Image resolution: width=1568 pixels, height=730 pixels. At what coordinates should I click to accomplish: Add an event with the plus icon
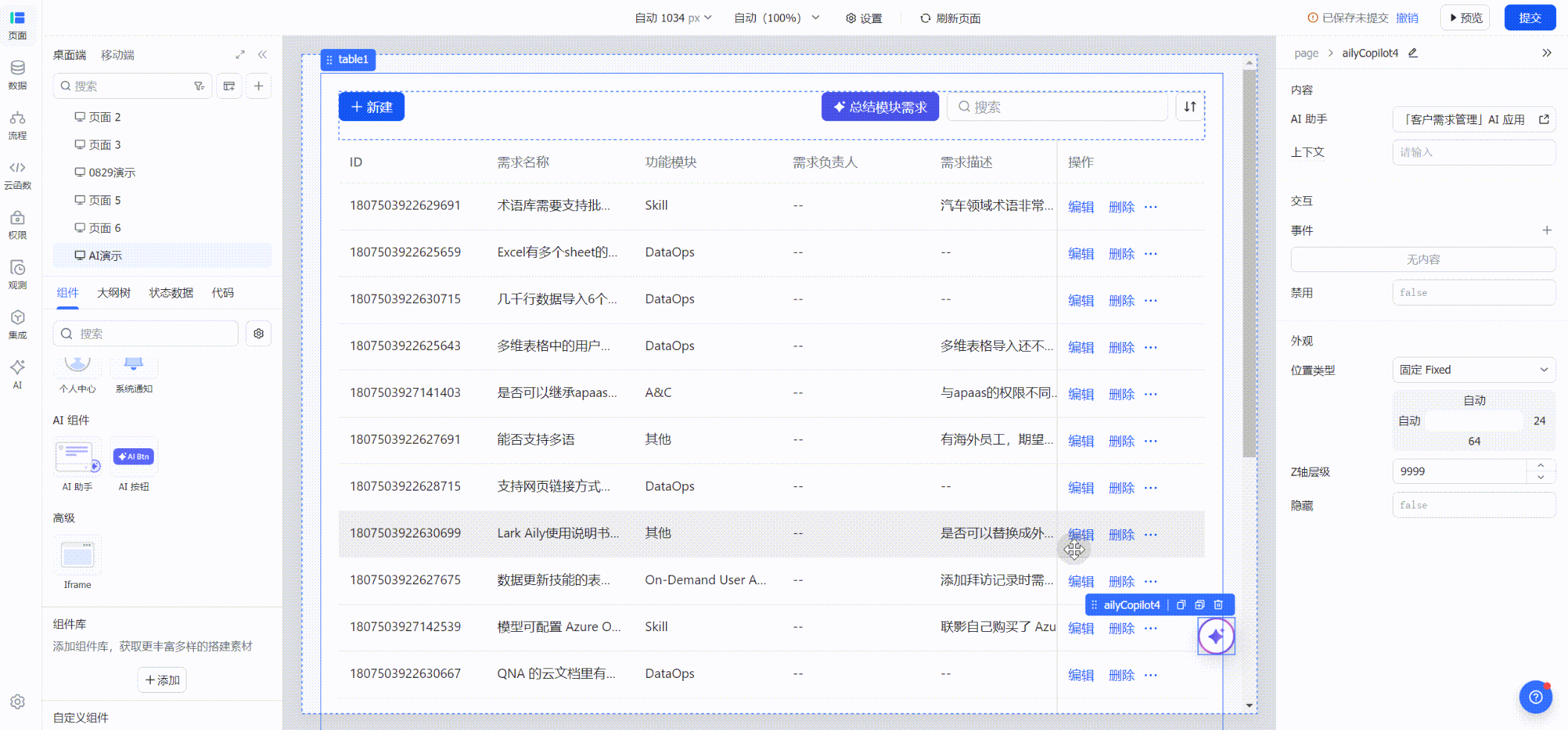[1547, 230]
